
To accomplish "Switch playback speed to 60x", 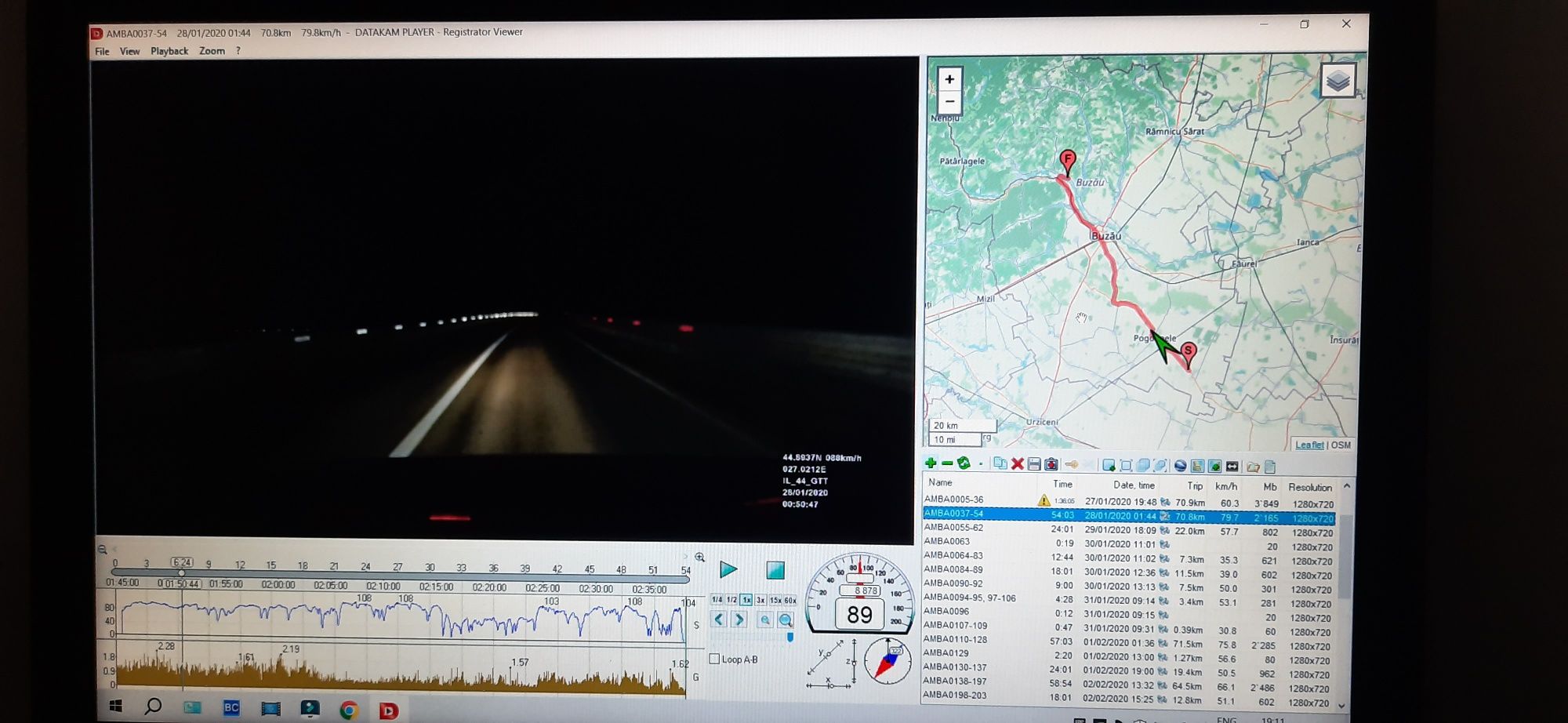I will click(x=790, y=600).
